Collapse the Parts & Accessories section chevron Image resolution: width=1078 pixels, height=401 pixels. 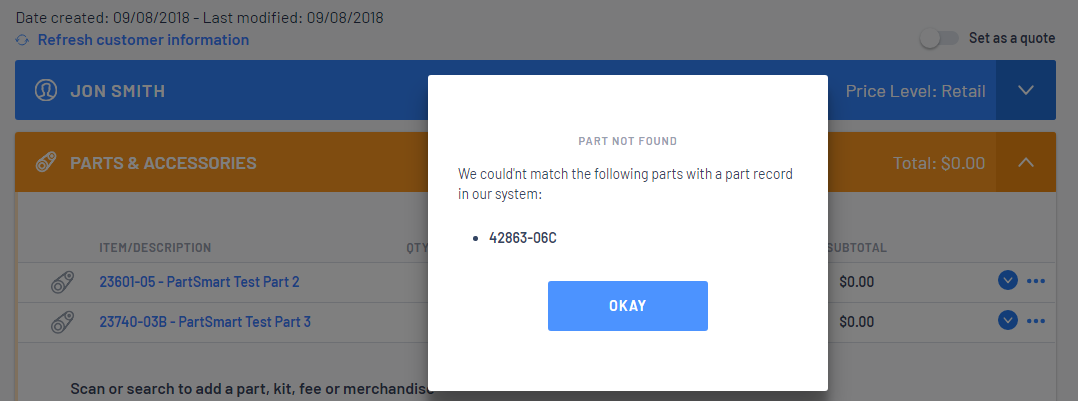[x=1026, y=162]
